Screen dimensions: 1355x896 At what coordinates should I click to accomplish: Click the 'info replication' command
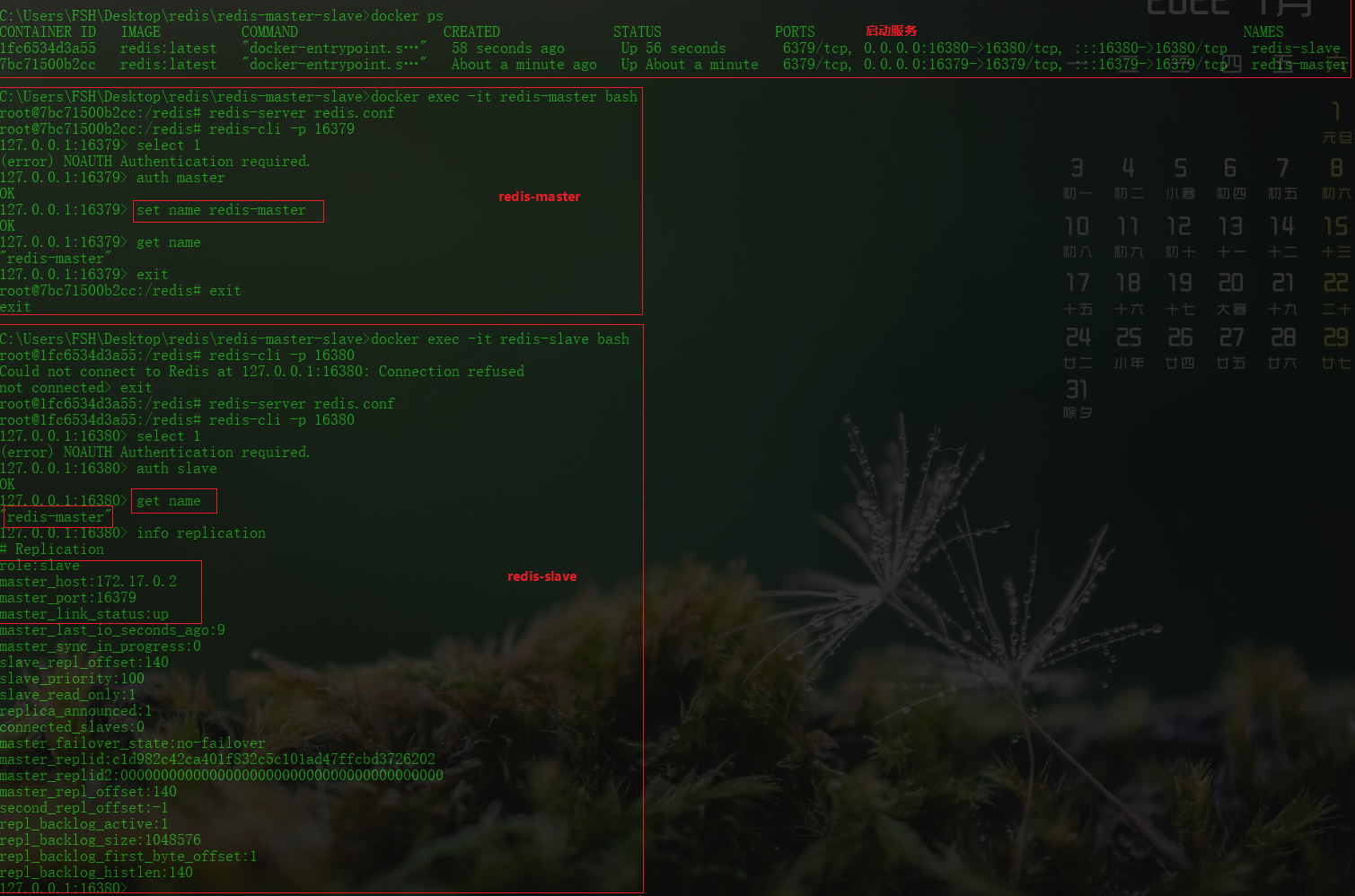coord(201,532)
